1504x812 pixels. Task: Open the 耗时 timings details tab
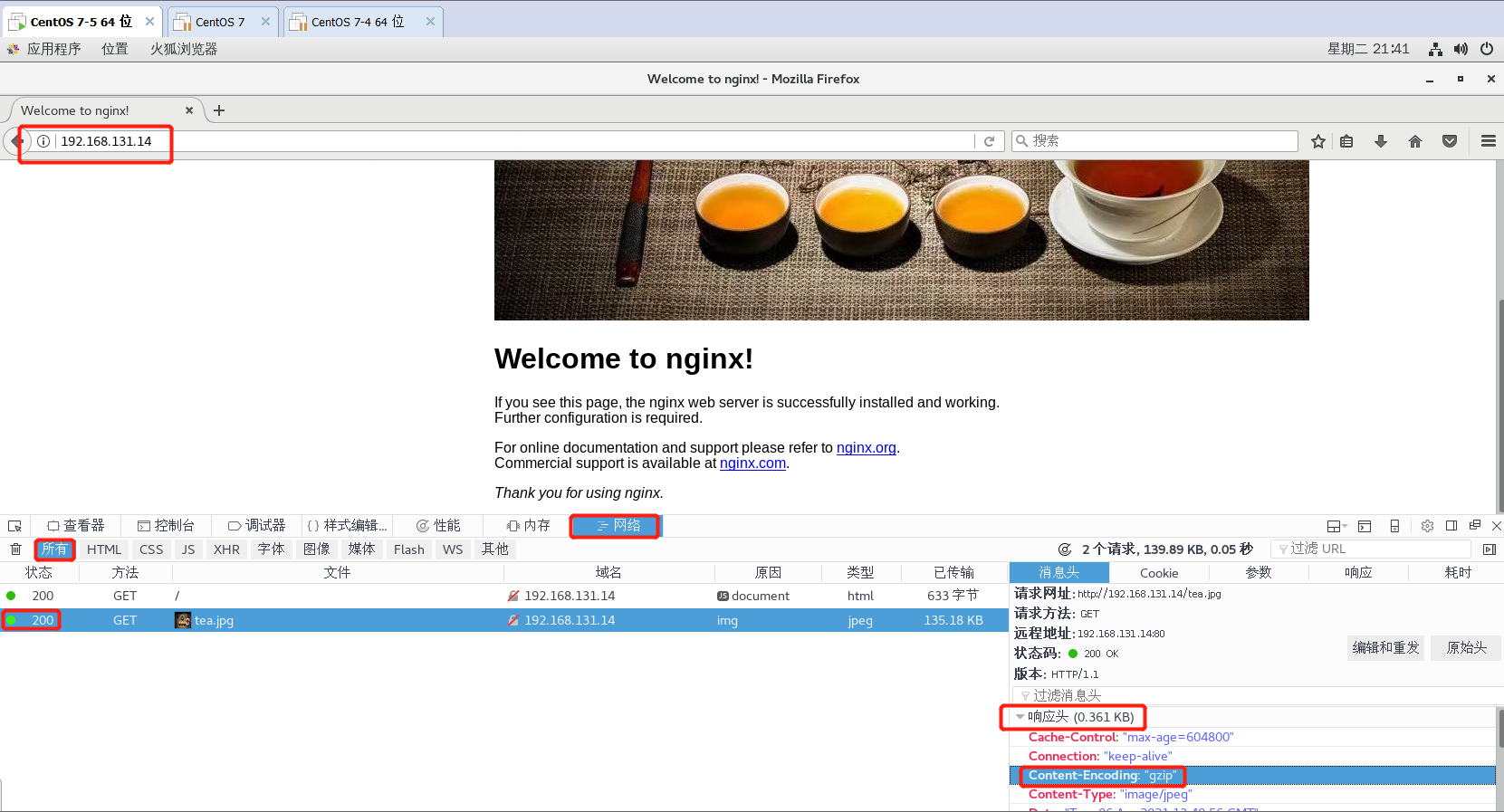1458,573
